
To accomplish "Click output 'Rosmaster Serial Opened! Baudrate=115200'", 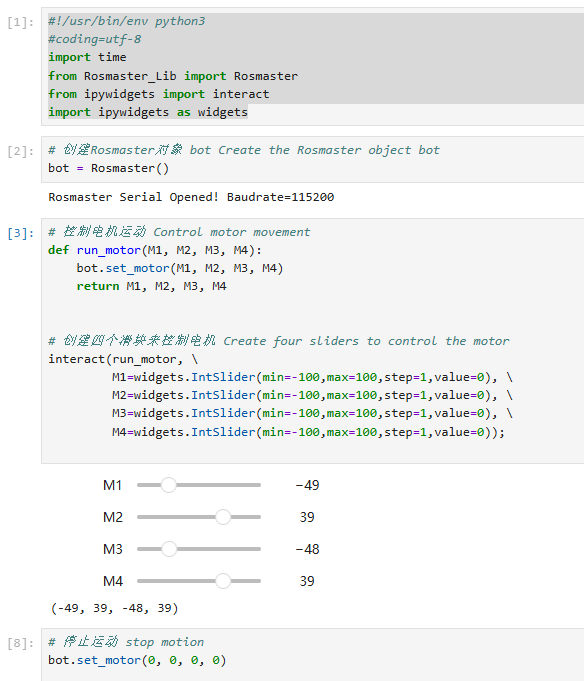I will coord(191,197).
